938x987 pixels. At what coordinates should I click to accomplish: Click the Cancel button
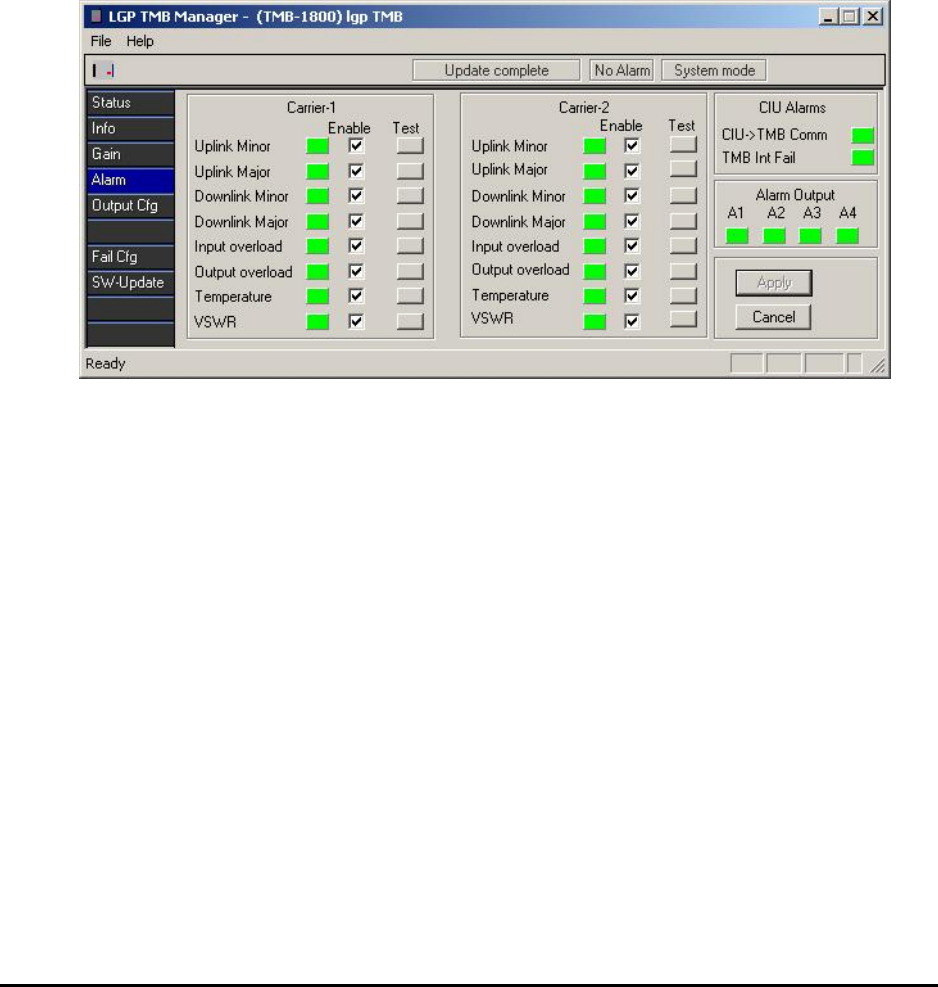coord(774,317)
